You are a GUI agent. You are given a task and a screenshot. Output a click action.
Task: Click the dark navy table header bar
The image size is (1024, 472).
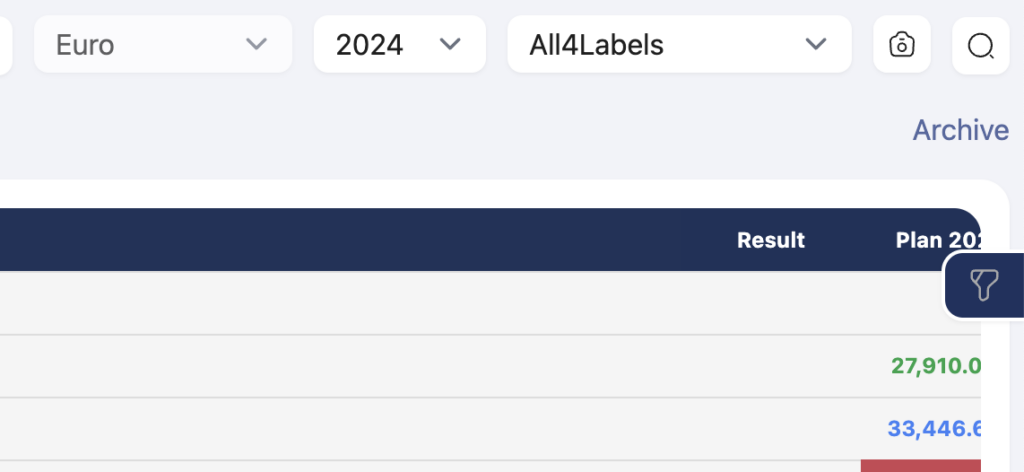pos(490,240)
